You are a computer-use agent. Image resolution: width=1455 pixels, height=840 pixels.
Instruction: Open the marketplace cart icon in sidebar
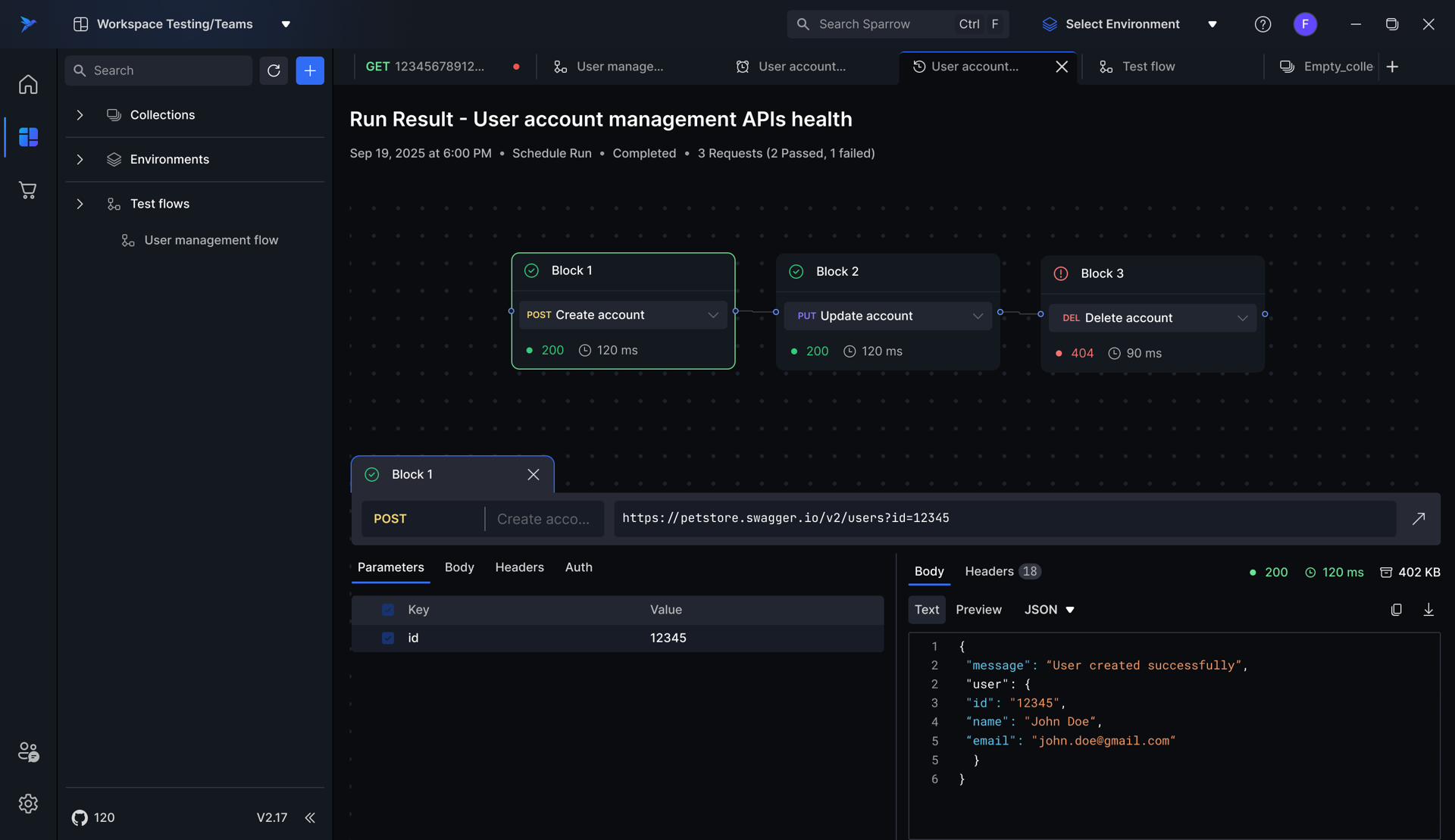pos(28,190)
